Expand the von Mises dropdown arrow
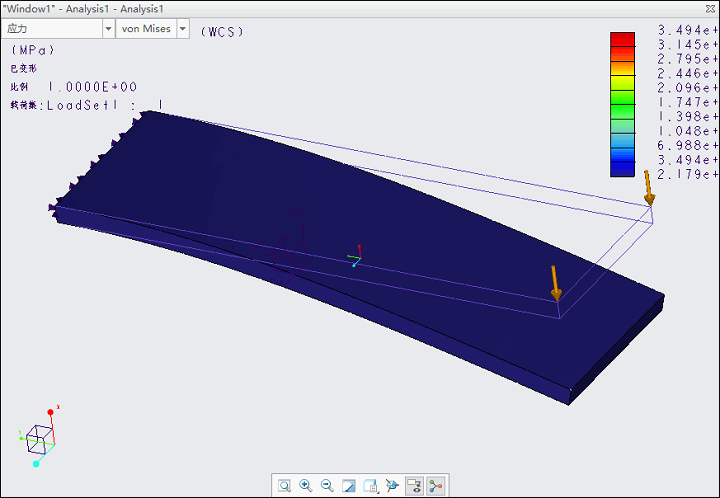 tap(183, 28)
